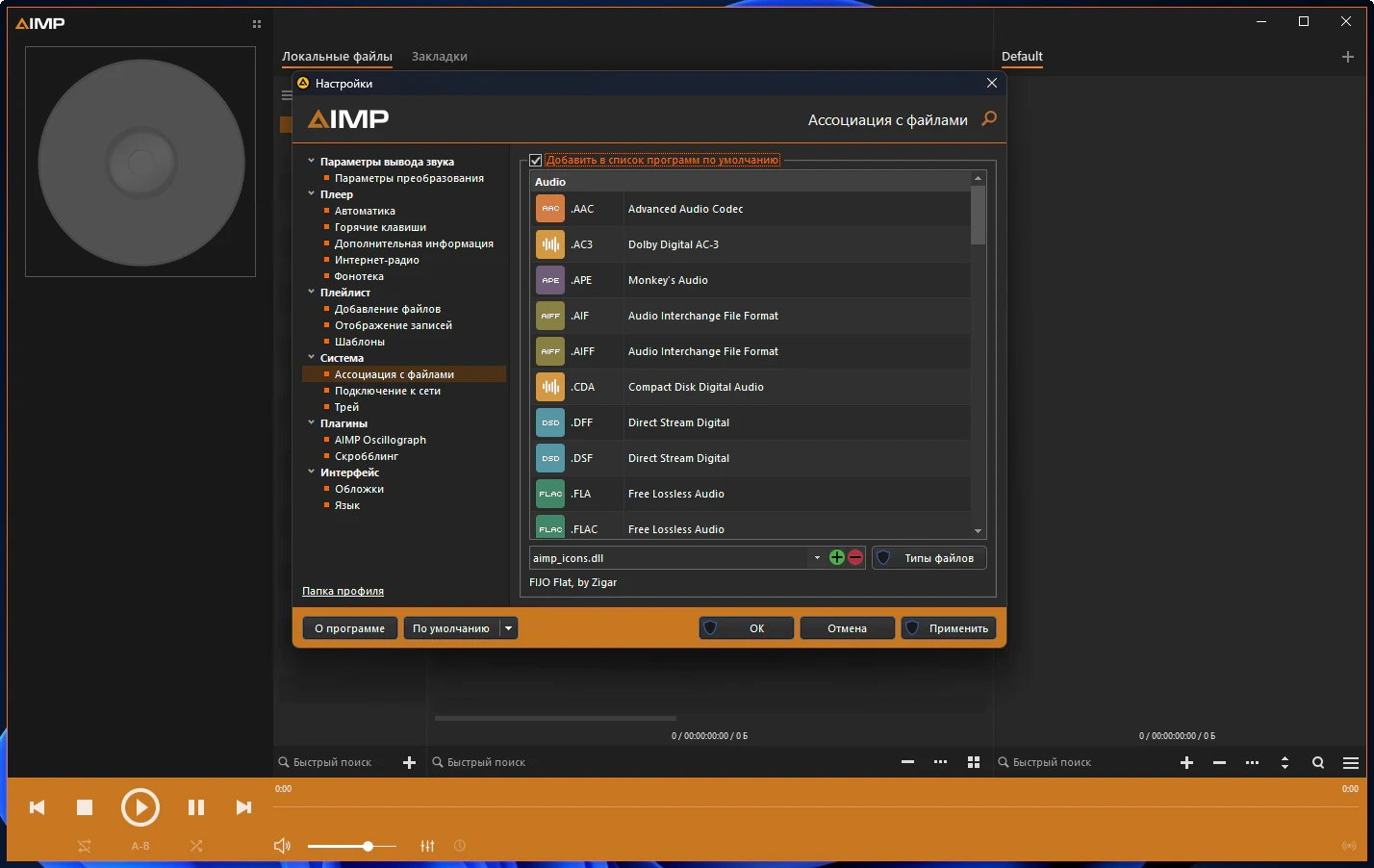Click the .AC3 file type icon

(x=550, y=244)
